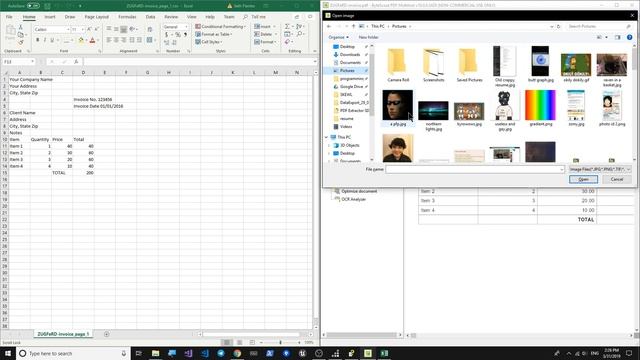Click the Accounting dollar format icon
The image size is (640, 360).
pos(167,35)
